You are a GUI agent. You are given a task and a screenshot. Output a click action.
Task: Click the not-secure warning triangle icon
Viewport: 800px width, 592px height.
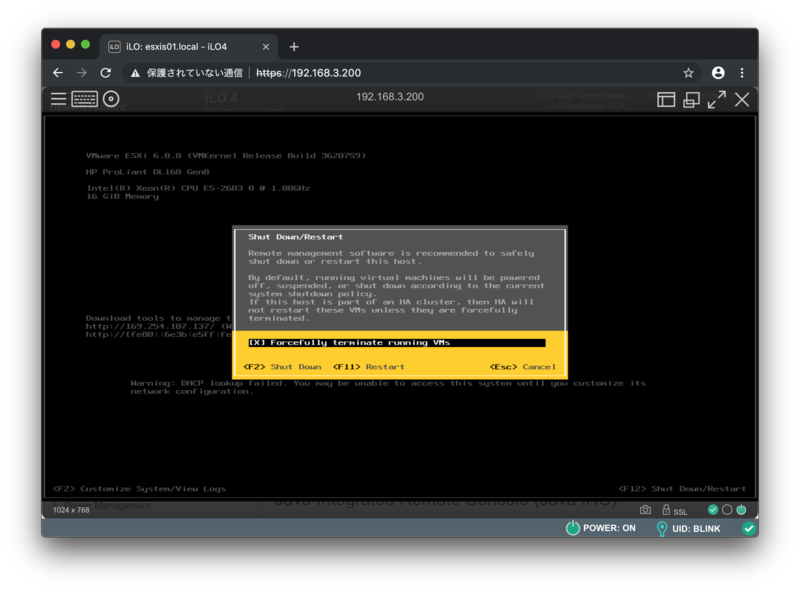[x=135, y=73]
